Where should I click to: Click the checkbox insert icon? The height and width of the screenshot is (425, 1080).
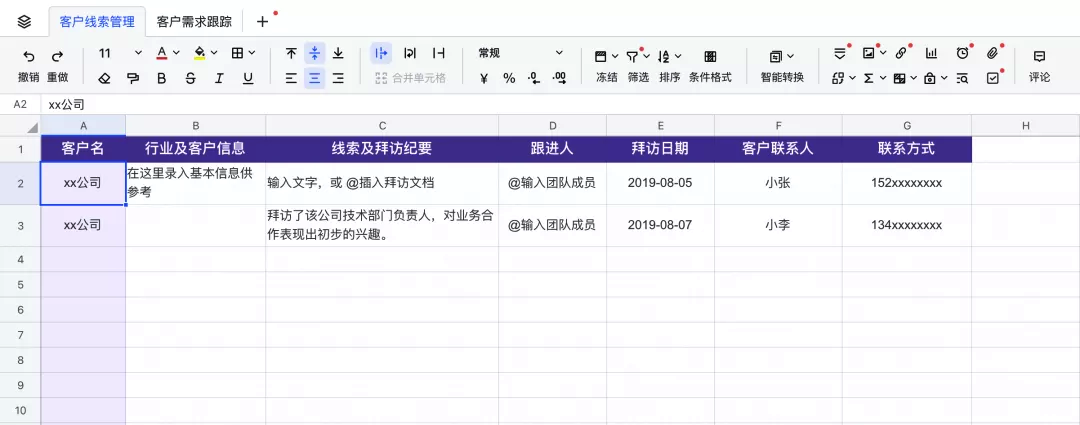[993, 79]
